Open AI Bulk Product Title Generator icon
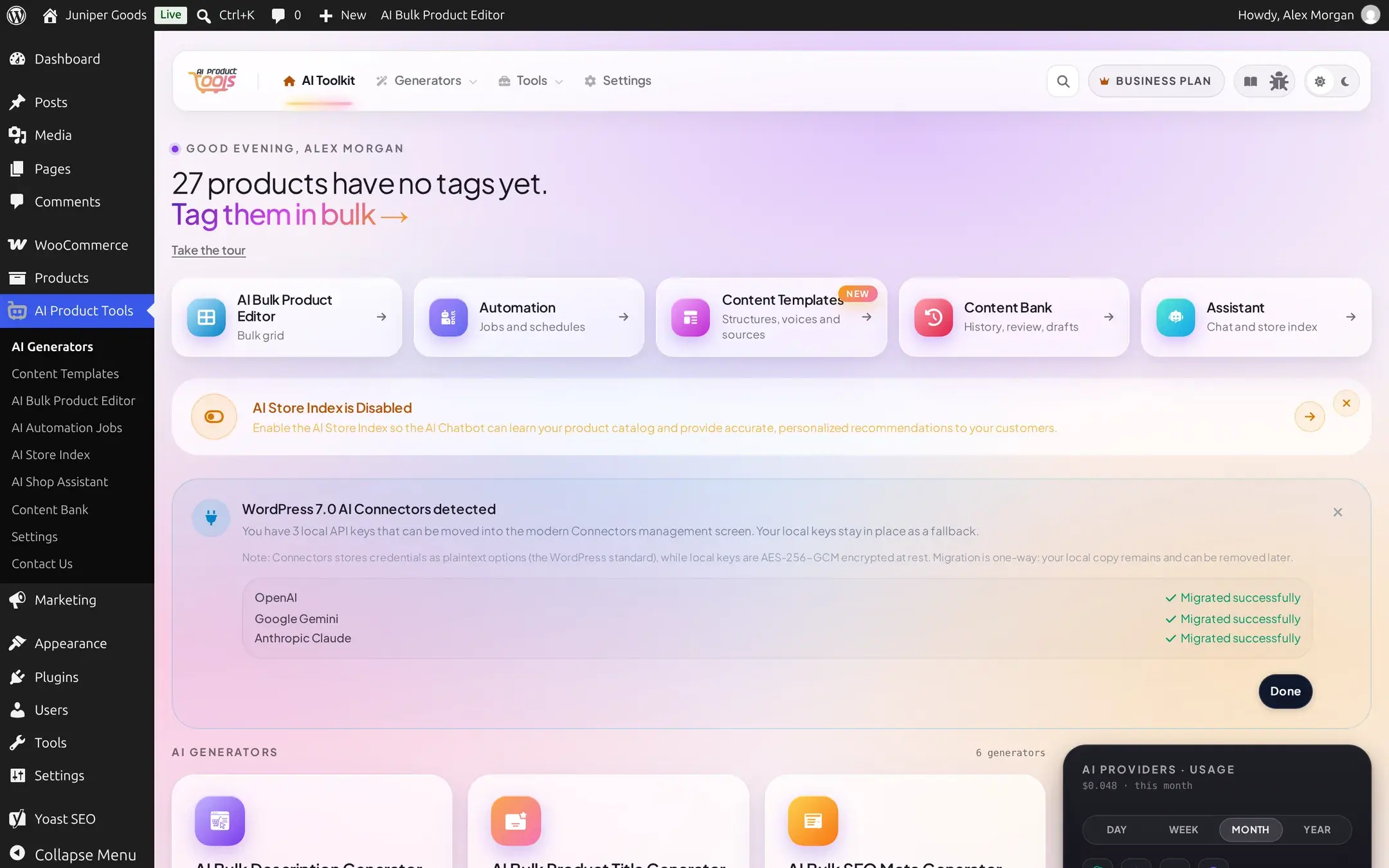Screen dimensions: 1389x868 (x=516, y=820)
